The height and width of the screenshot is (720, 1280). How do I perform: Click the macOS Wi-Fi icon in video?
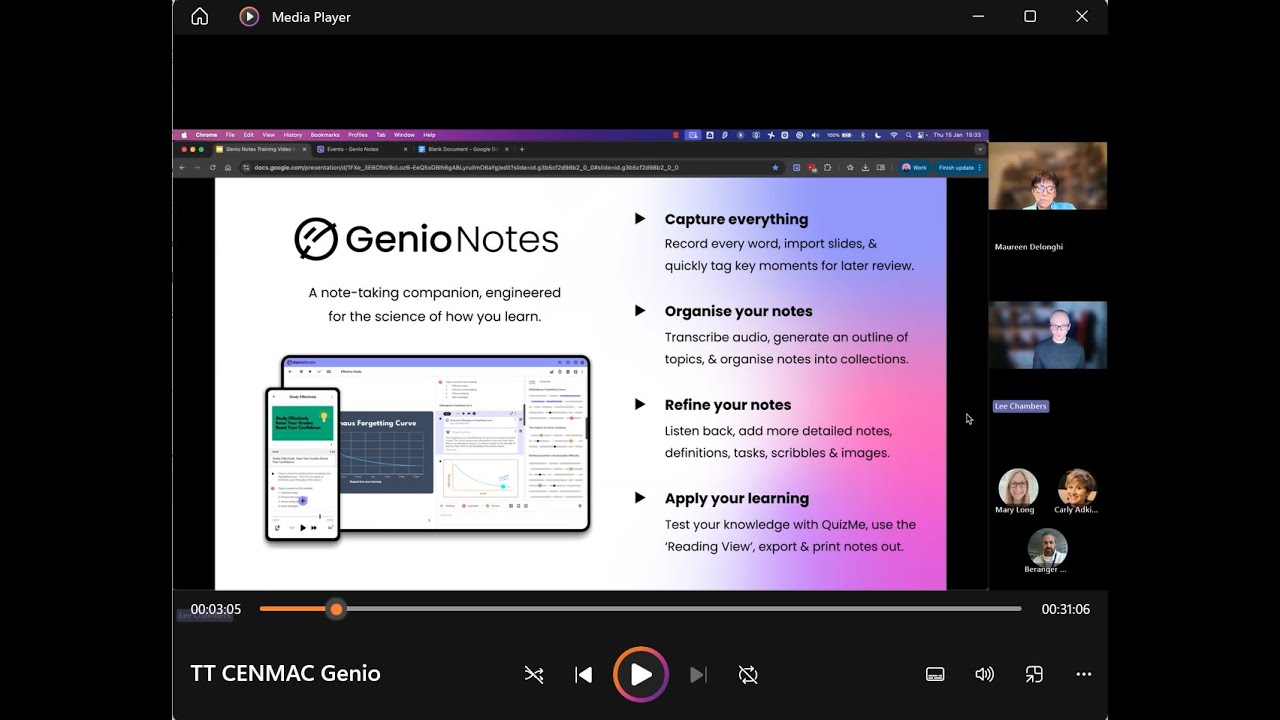(893, 135)
